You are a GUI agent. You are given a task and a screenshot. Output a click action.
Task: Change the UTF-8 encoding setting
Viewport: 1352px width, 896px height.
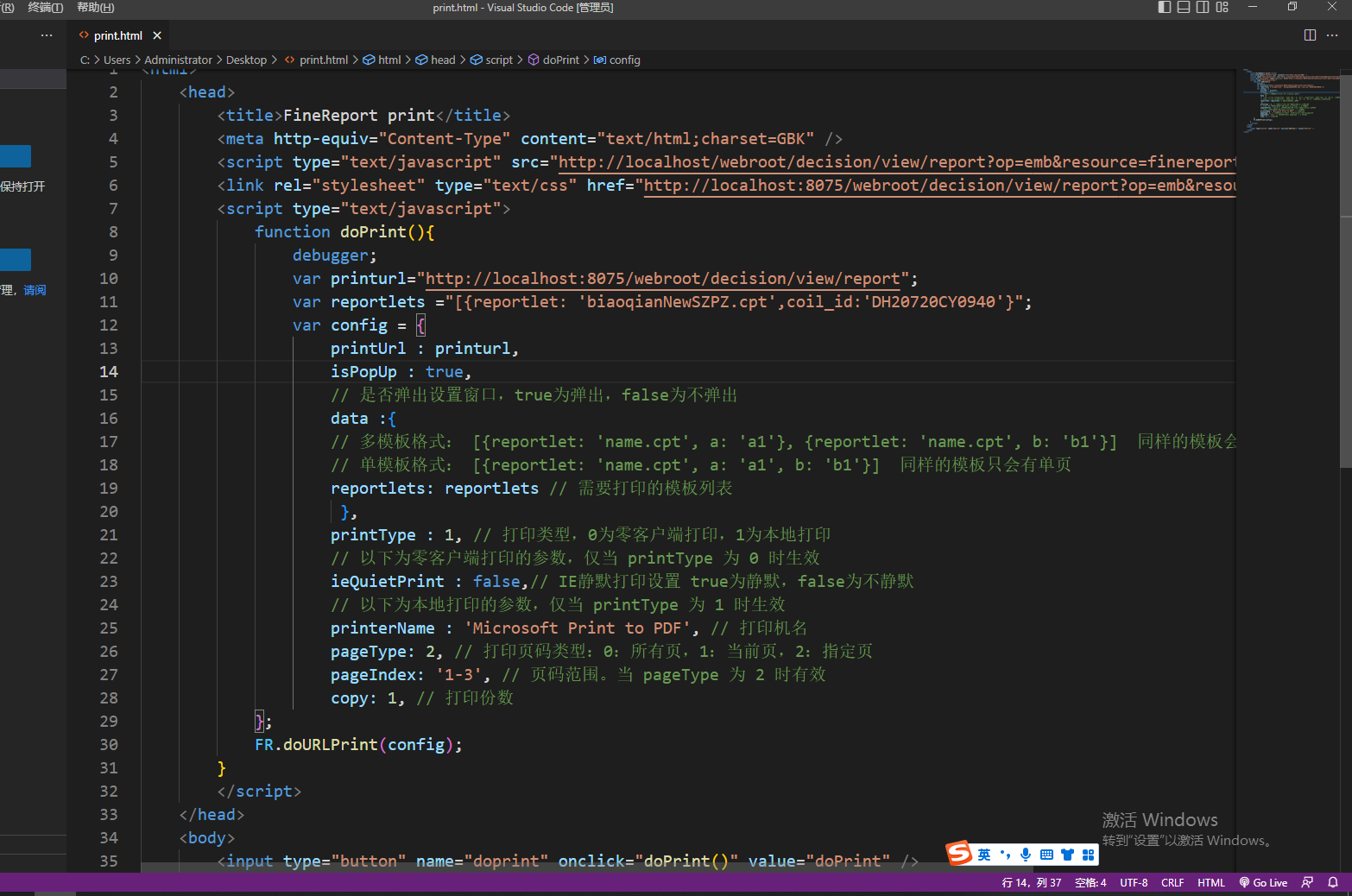(1134, 882)
